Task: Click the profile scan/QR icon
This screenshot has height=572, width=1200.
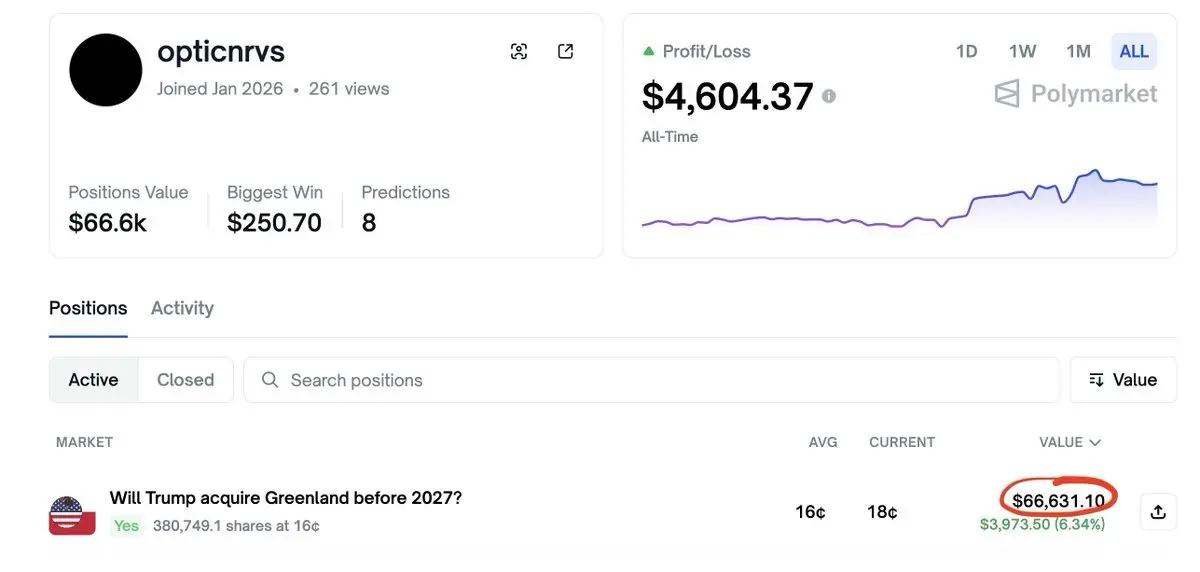Action: tap(518, 52)
